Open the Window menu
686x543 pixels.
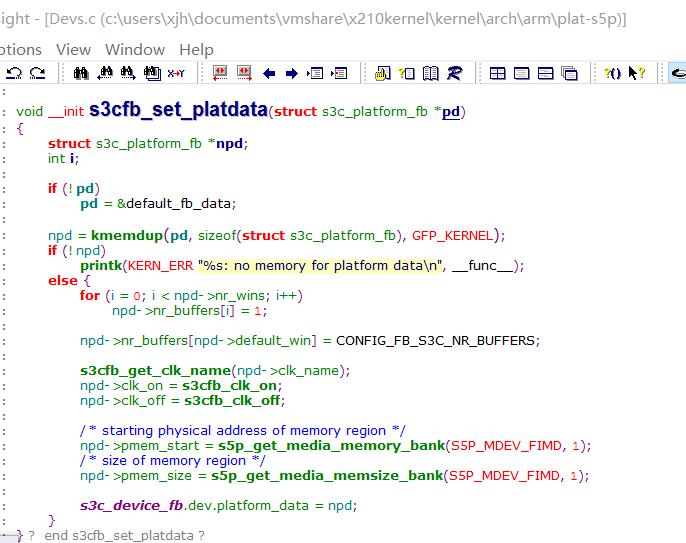point(135,49)
